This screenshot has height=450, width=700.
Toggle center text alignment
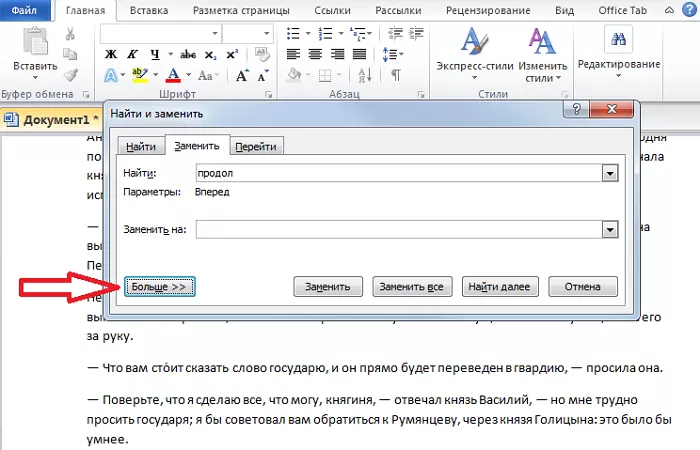315,54
